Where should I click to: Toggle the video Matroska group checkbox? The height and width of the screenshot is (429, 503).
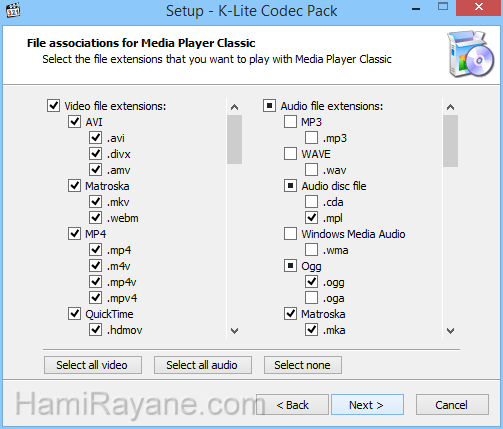tap(74, 185)
